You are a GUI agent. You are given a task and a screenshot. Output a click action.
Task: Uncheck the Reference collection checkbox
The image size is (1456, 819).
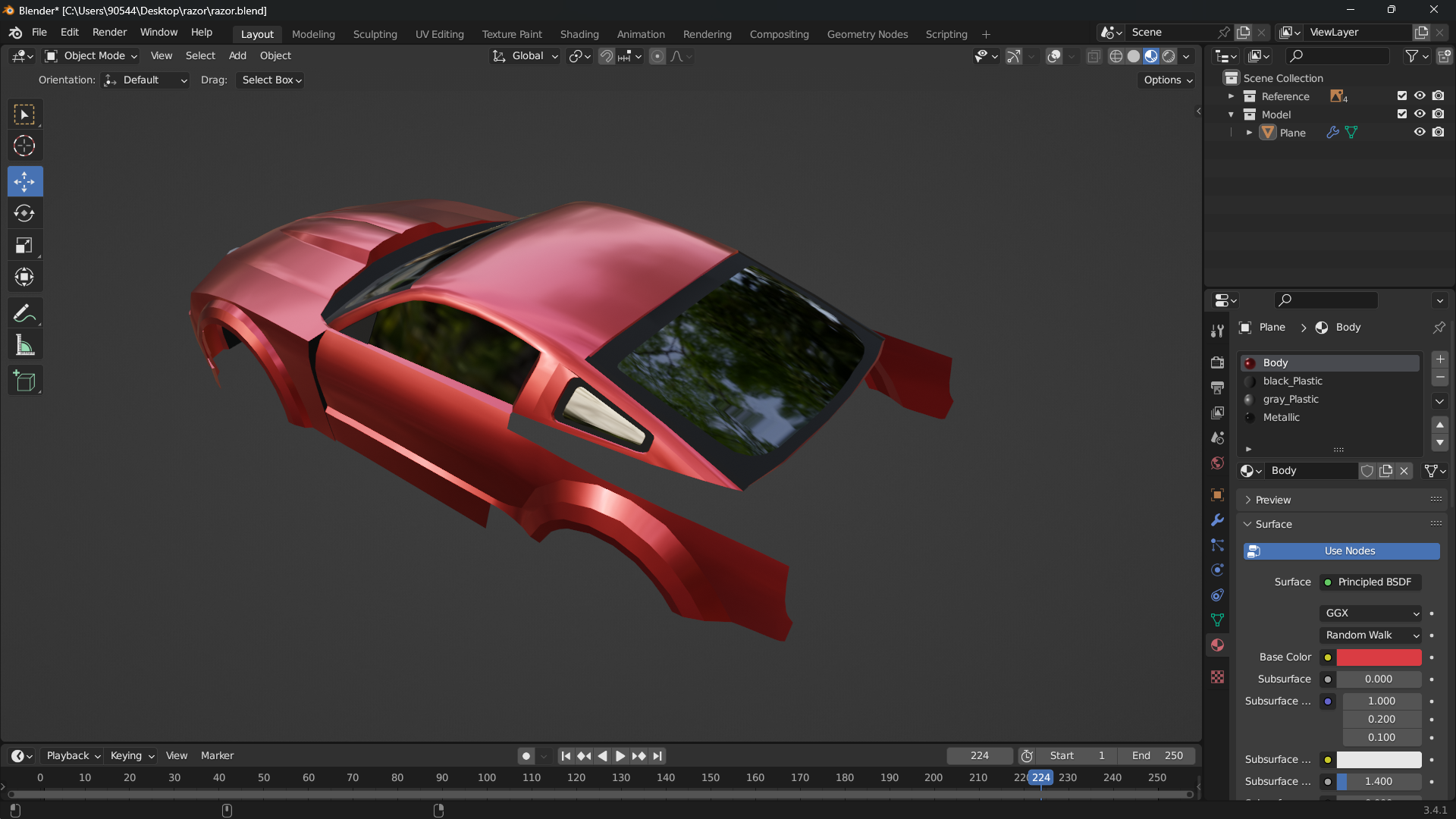1401,96
